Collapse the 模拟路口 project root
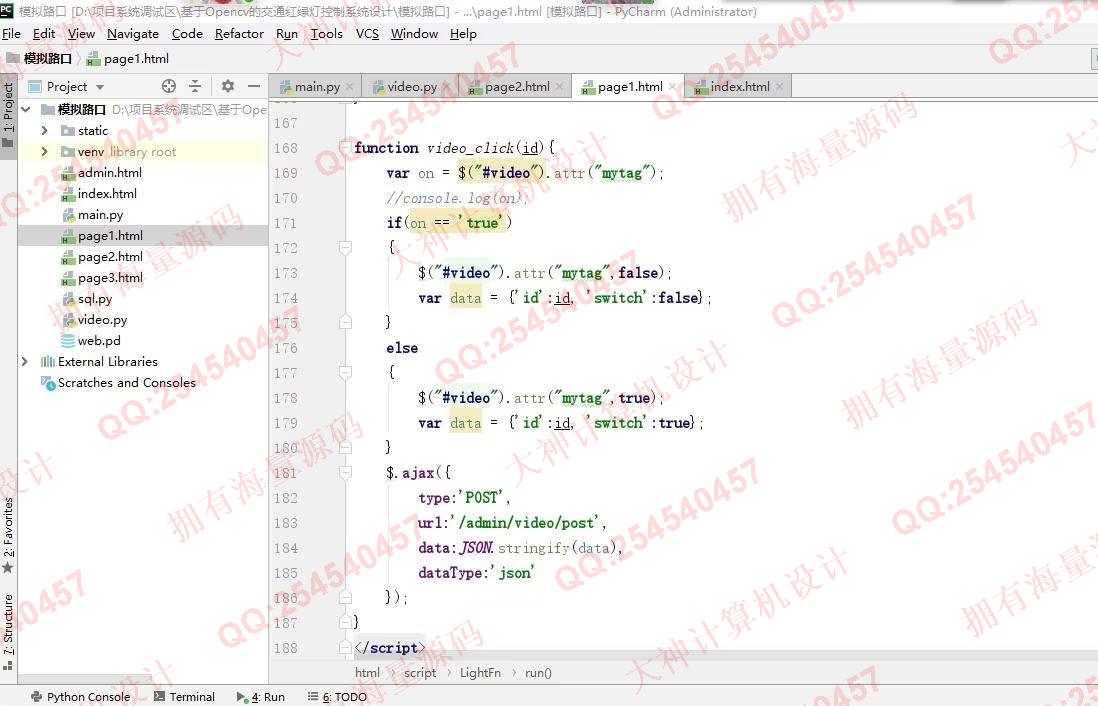 pyautogui.click(x=26, y=110)
